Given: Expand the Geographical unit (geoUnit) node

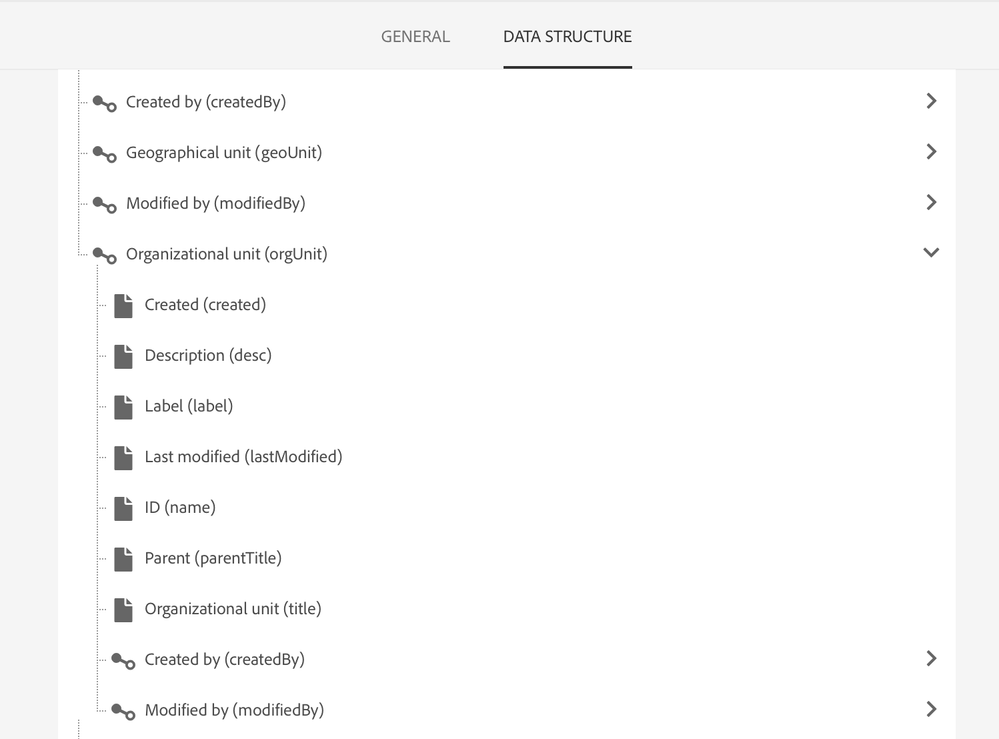Looking at the screenshot, I should [931, 151].
